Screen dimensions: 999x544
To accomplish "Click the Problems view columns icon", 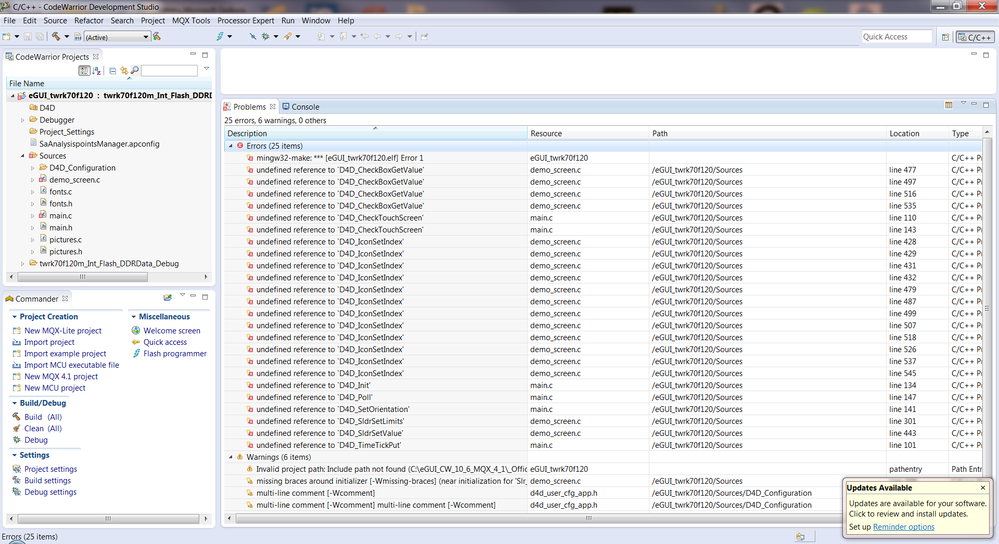I will (x=949, y=105).
